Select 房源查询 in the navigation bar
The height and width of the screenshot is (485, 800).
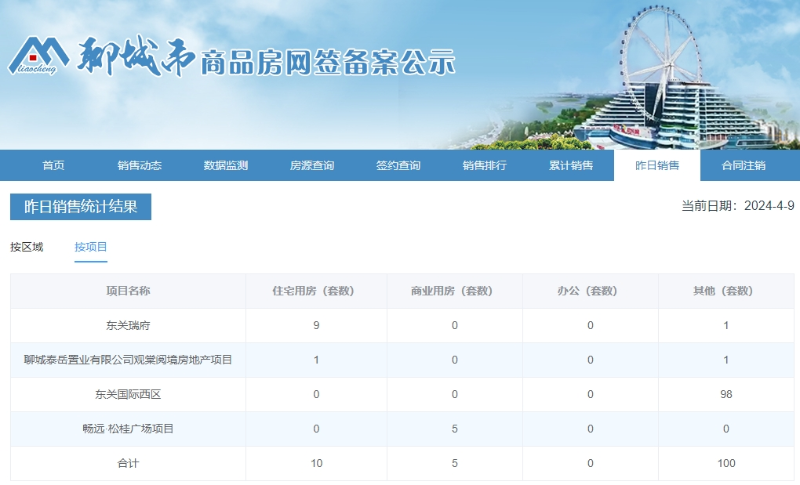[x=312, y=166]
